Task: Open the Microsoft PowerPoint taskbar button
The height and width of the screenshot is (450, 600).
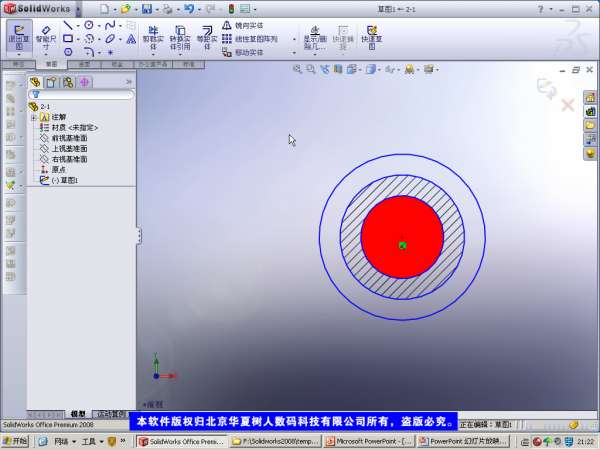Action: (x=368, y=441)
